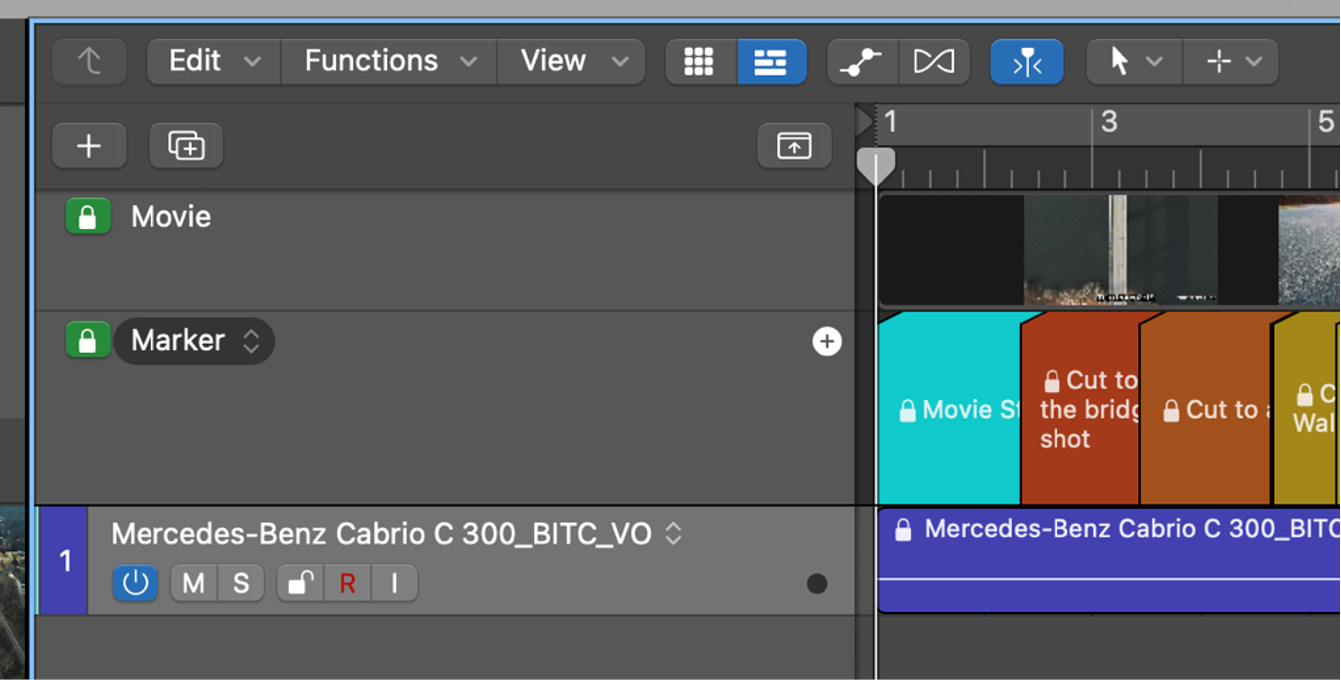The height and width of the screenshot is (680, 1341).
Task: Open the Marker set pop-up menu
Action: pos(194,341)
